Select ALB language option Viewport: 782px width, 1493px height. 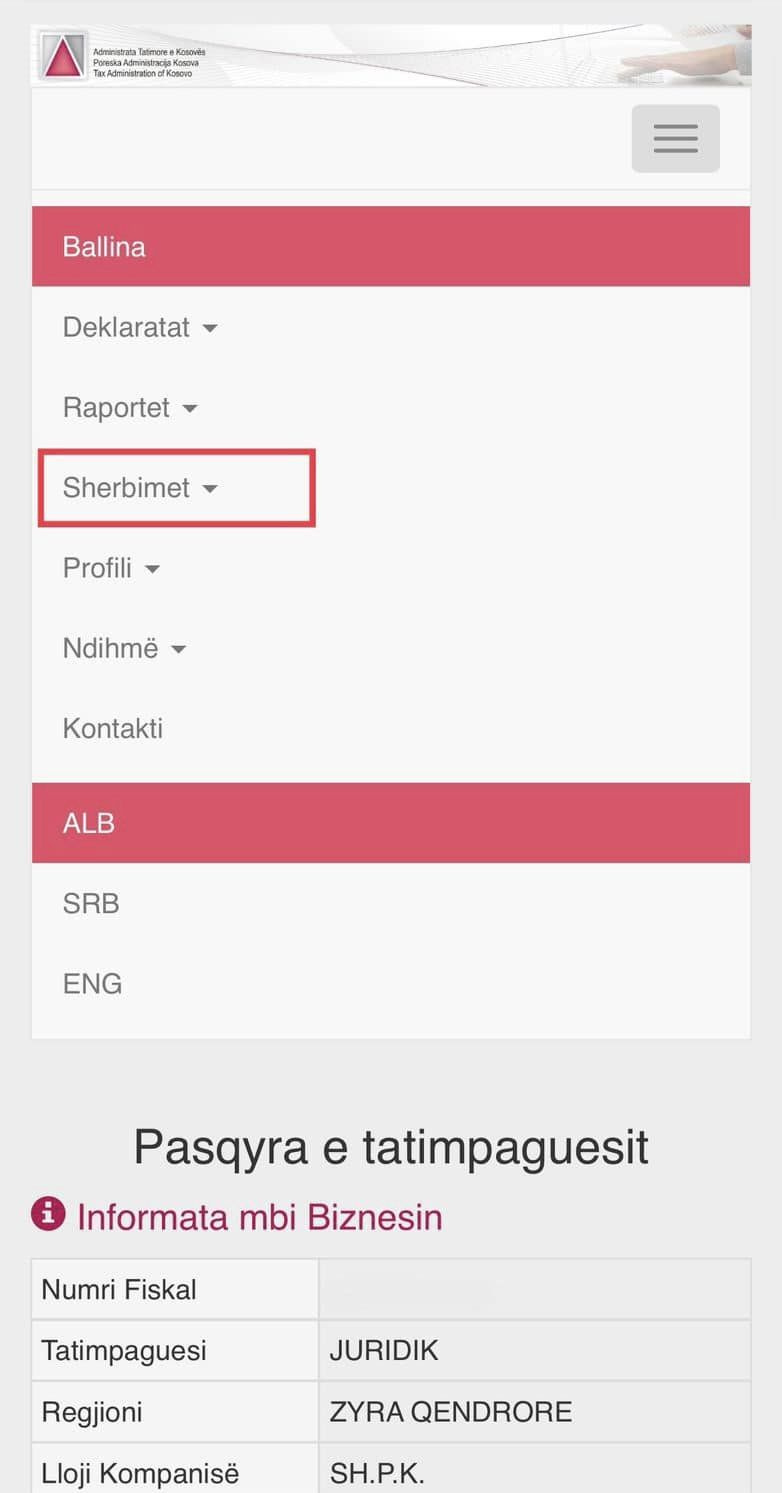(x=89, y=823)
